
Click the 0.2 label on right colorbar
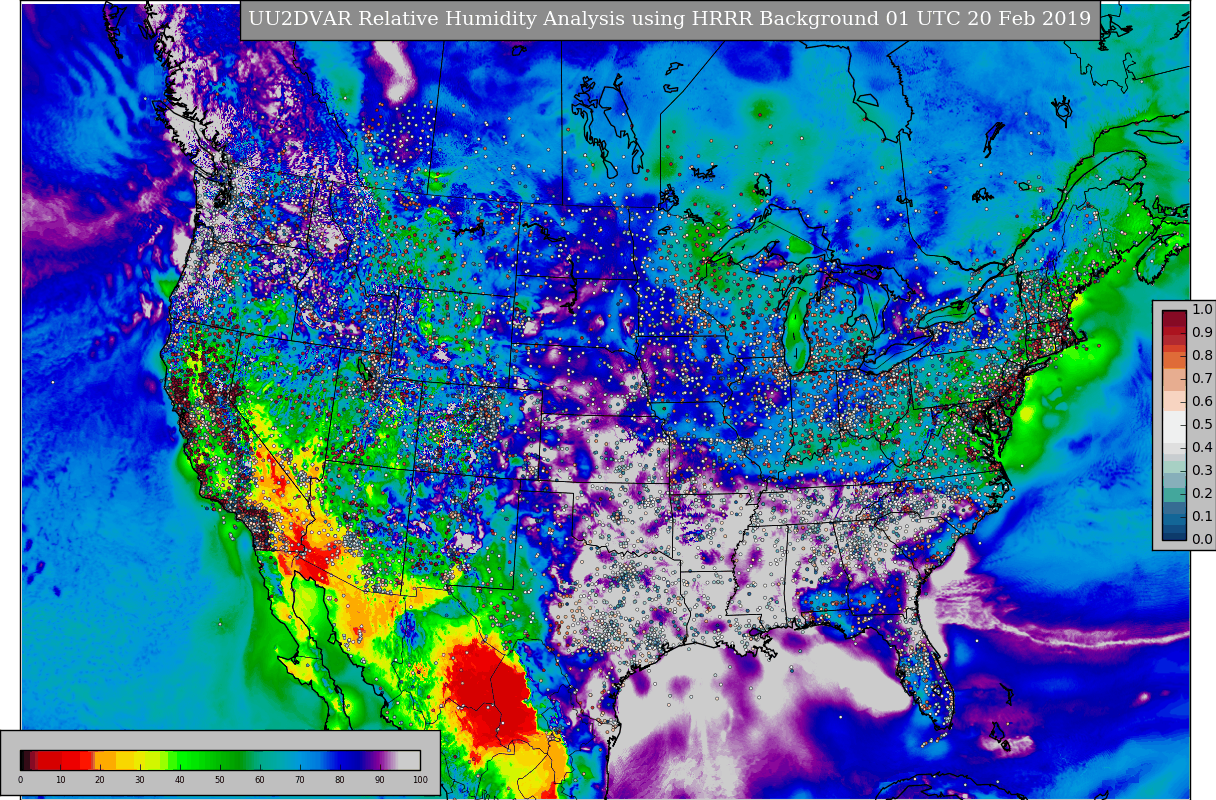point(1202,493)
